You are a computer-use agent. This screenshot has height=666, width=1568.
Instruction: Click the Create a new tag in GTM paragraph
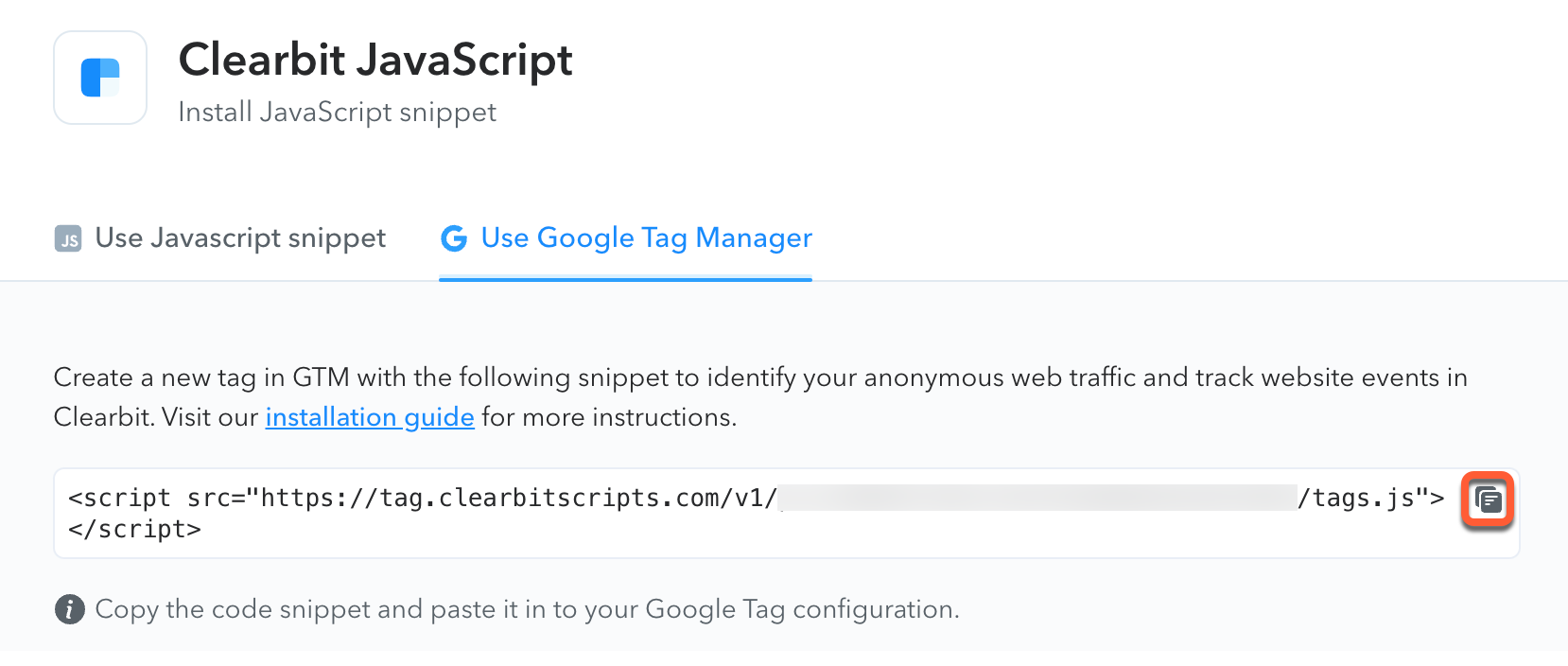click(x=760, y=397)
